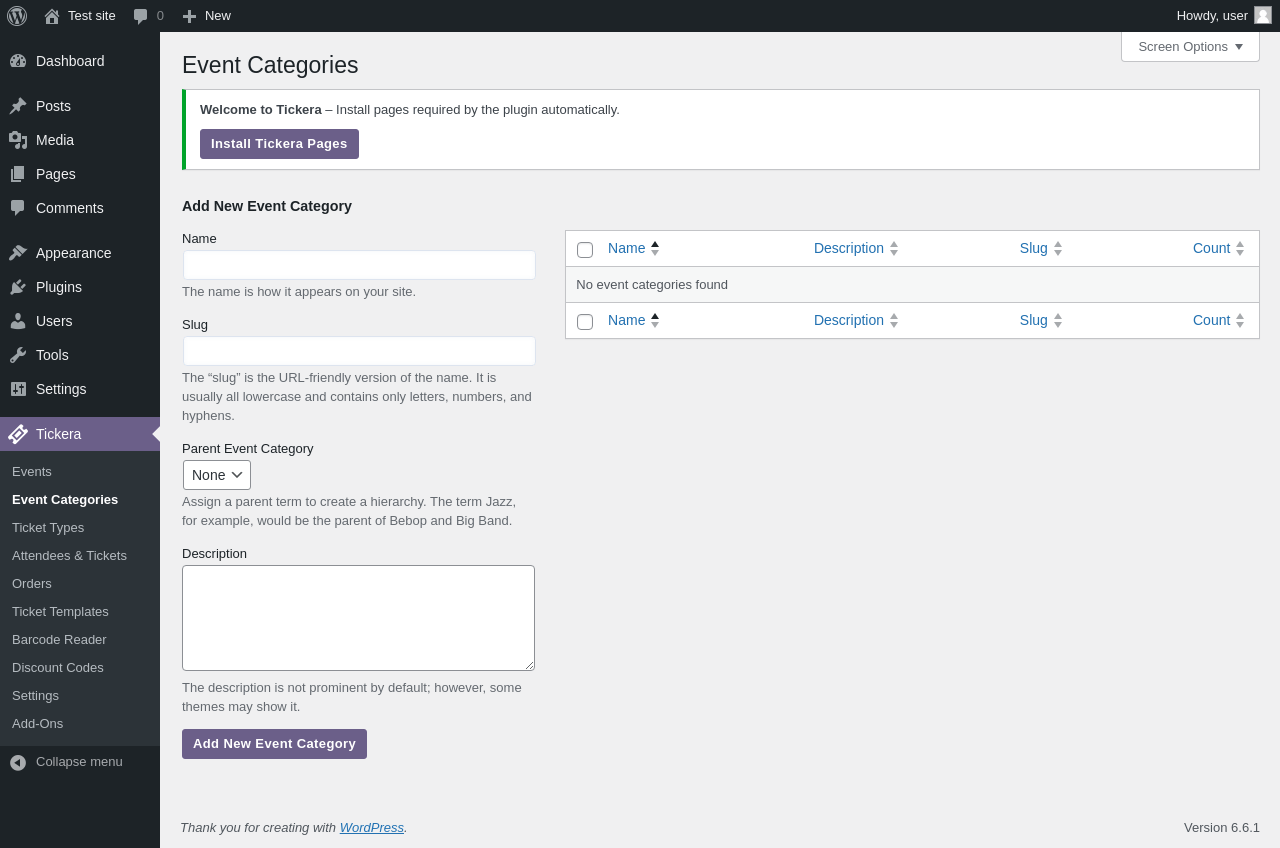Image resolution: width=1280 pixels, height=848 pixels.
Task: Click the Description textarea
Action: click(358, 618)
